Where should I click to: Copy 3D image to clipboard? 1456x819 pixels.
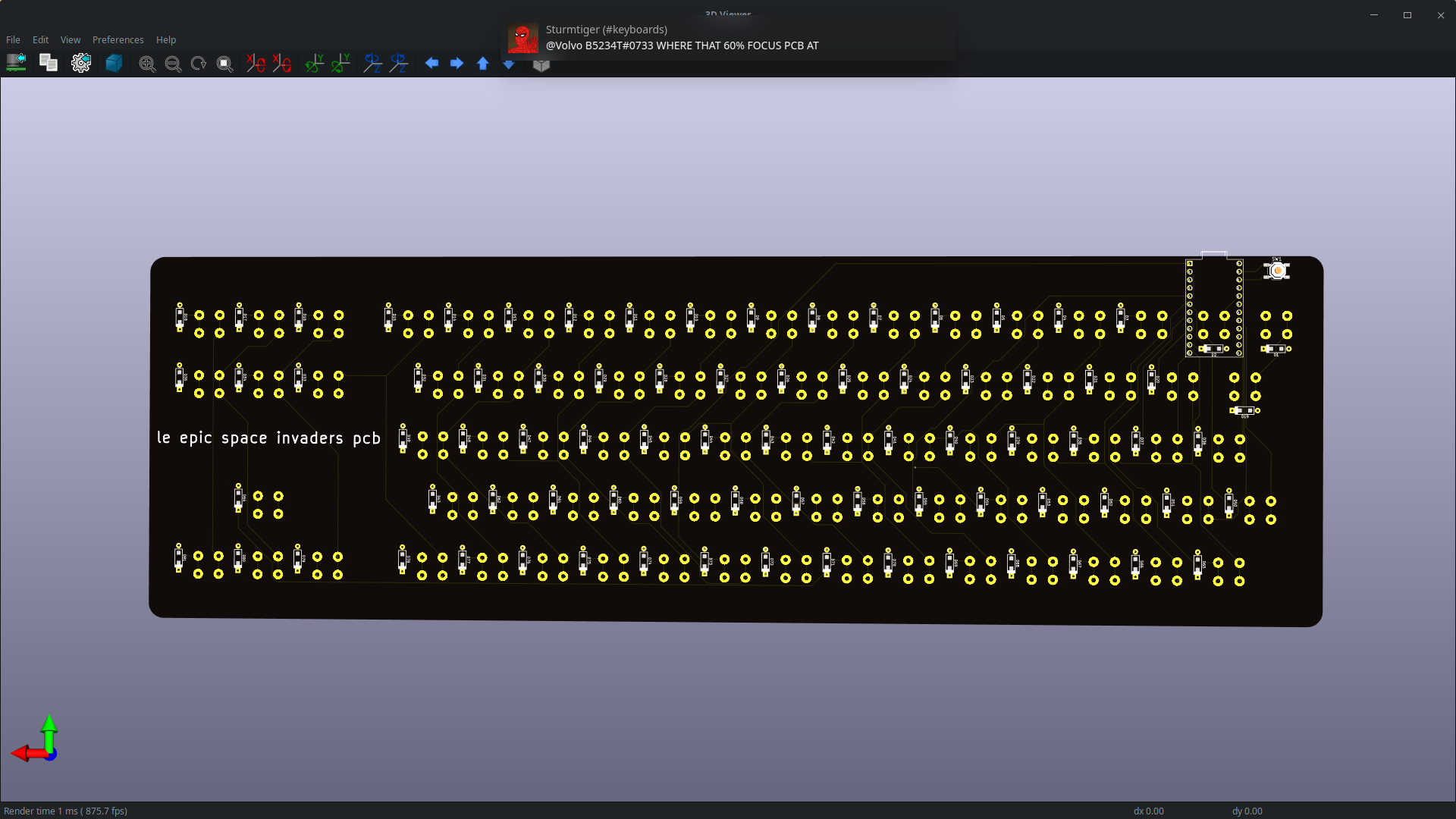[48, 63]
